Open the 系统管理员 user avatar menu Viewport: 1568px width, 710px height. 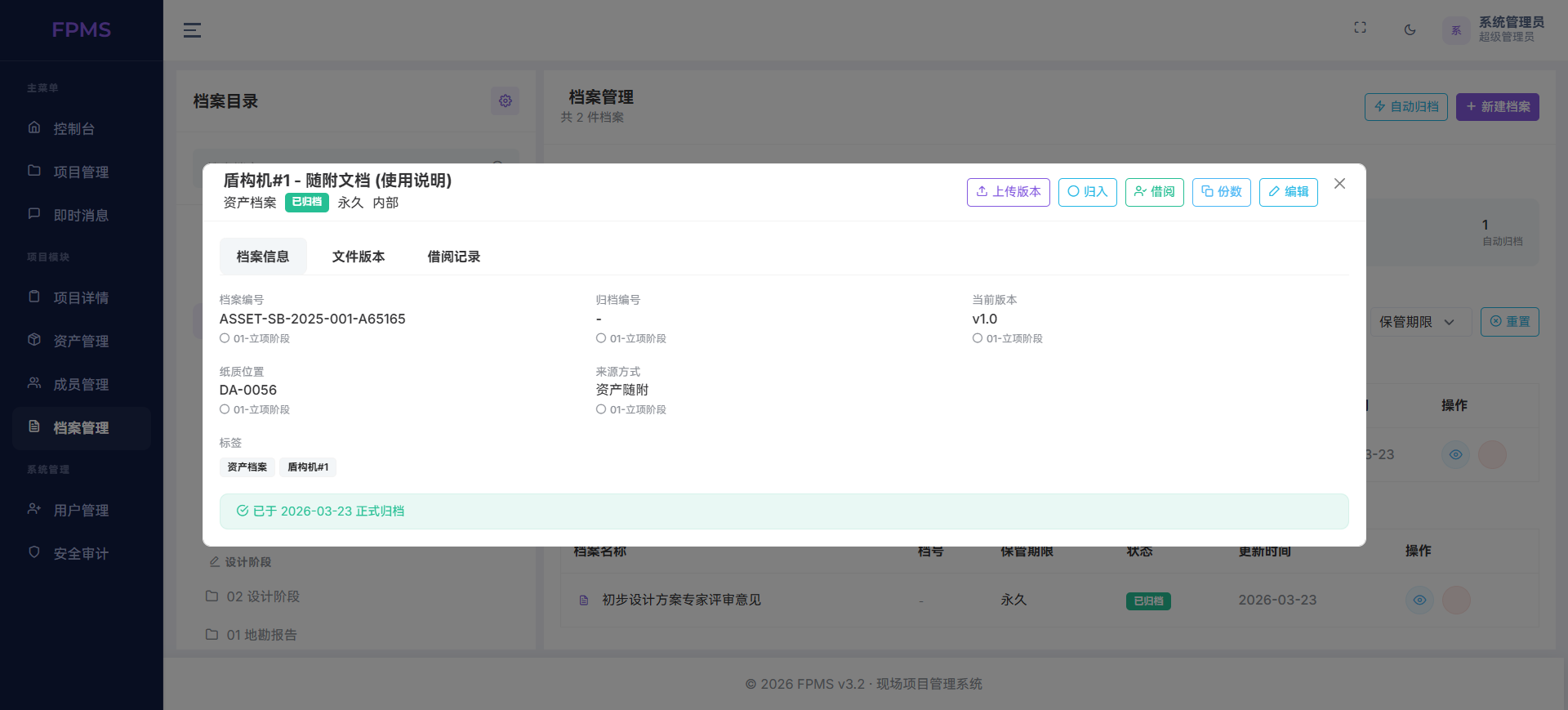point(1455,30)
